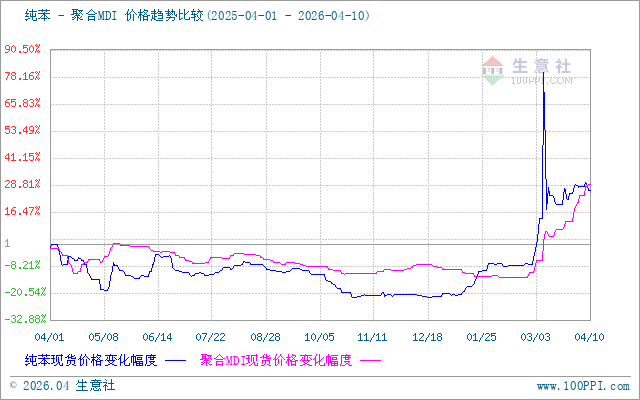Click the 90.50% top y-axis label
Screen dimensions: 640x400
(x=22, y=49)
